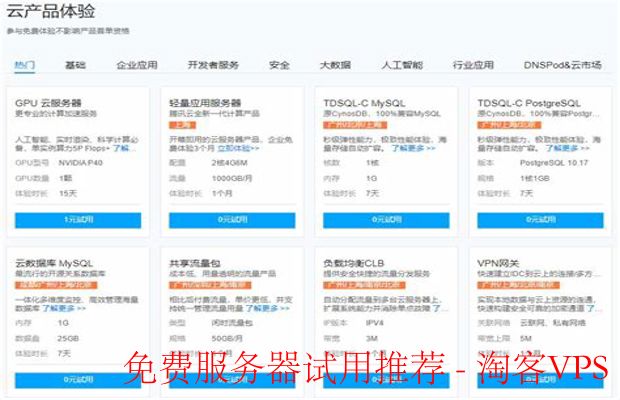
Task: Click the orange region tag in 云数据库 MySQL card
Action: pyautogui.click(x=56, y=285)
